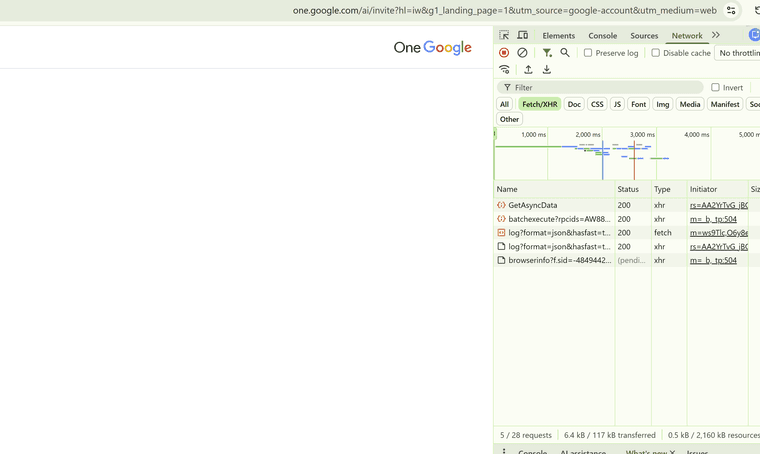760x454 pixels.
Task: Open the No throttling dropdown
Action: click(739, 53)
